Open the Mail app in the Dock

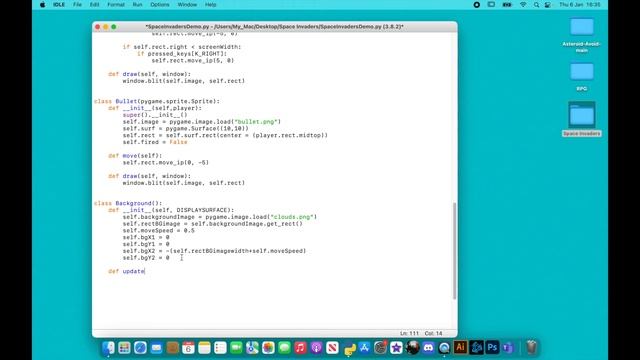(x=156, y=348)
